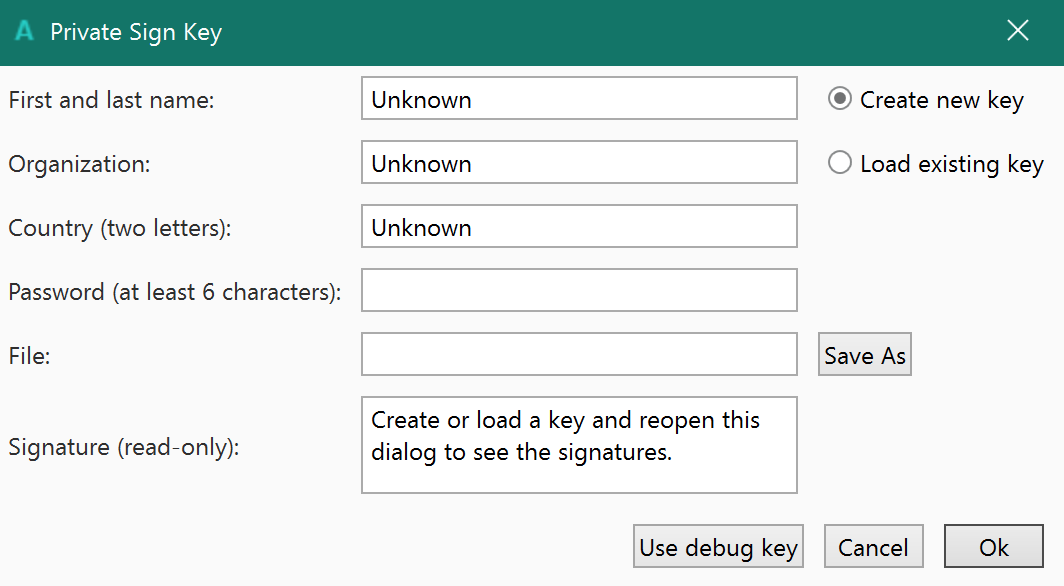The height and width of the screenshot is (586, 1064).
Task: Click the read-only Signature text area
Action: 579,445
